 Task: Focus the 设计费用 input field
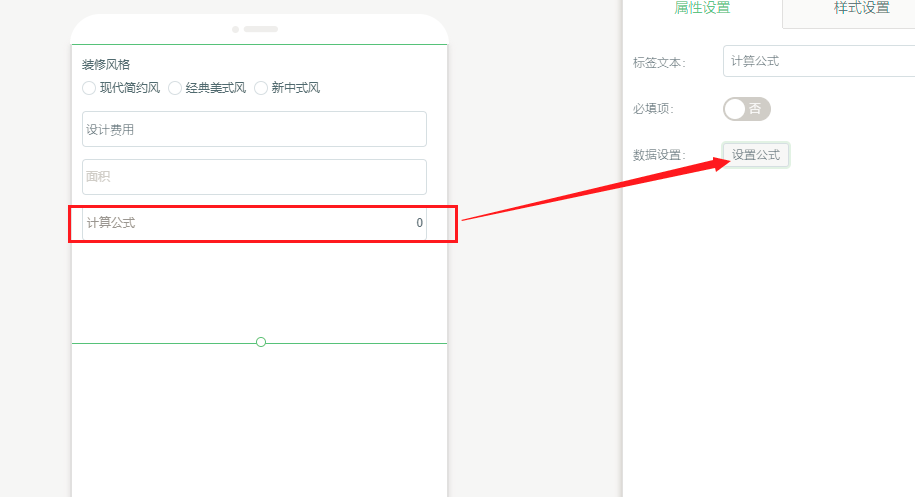point(254,129)
